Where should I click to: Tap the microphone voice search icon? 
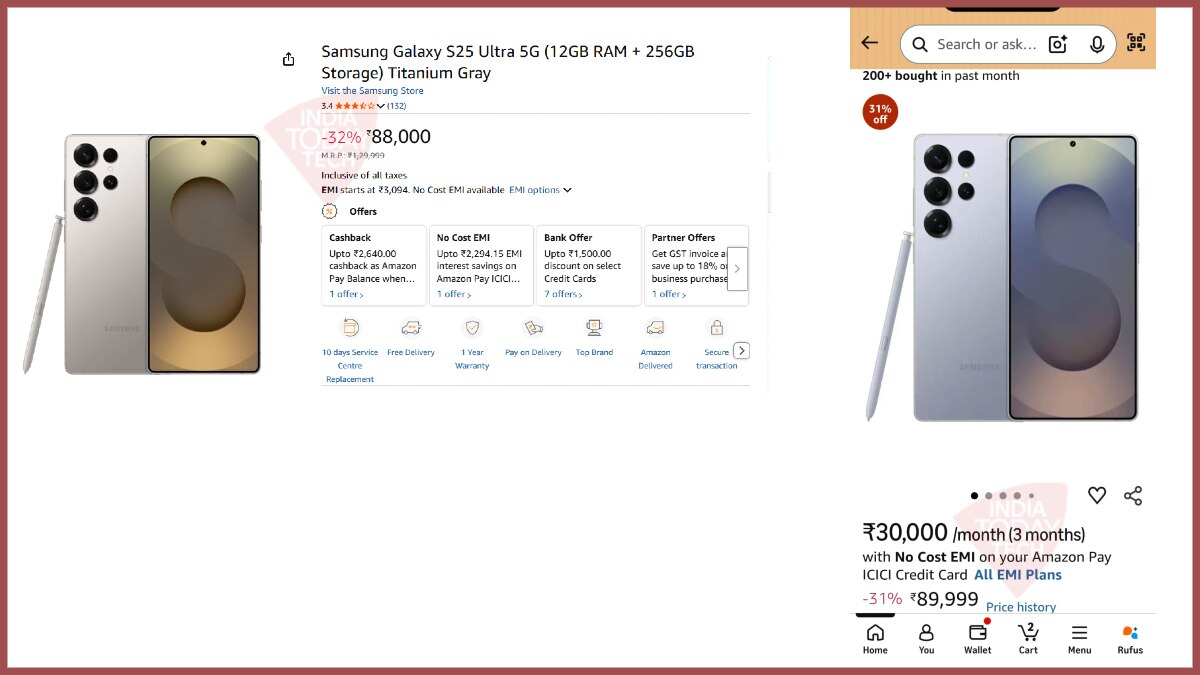point(1097,44)
